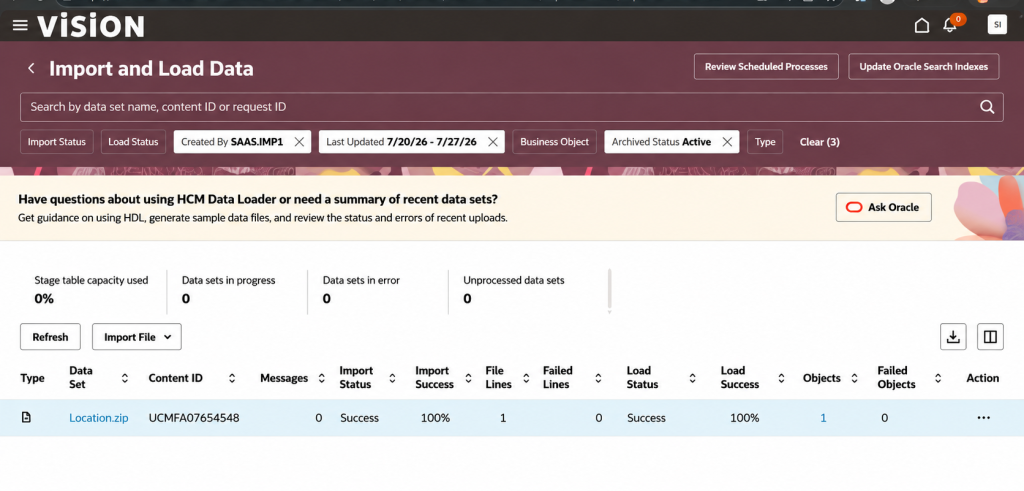Click the Ask Oracle button

pos(884,207)
